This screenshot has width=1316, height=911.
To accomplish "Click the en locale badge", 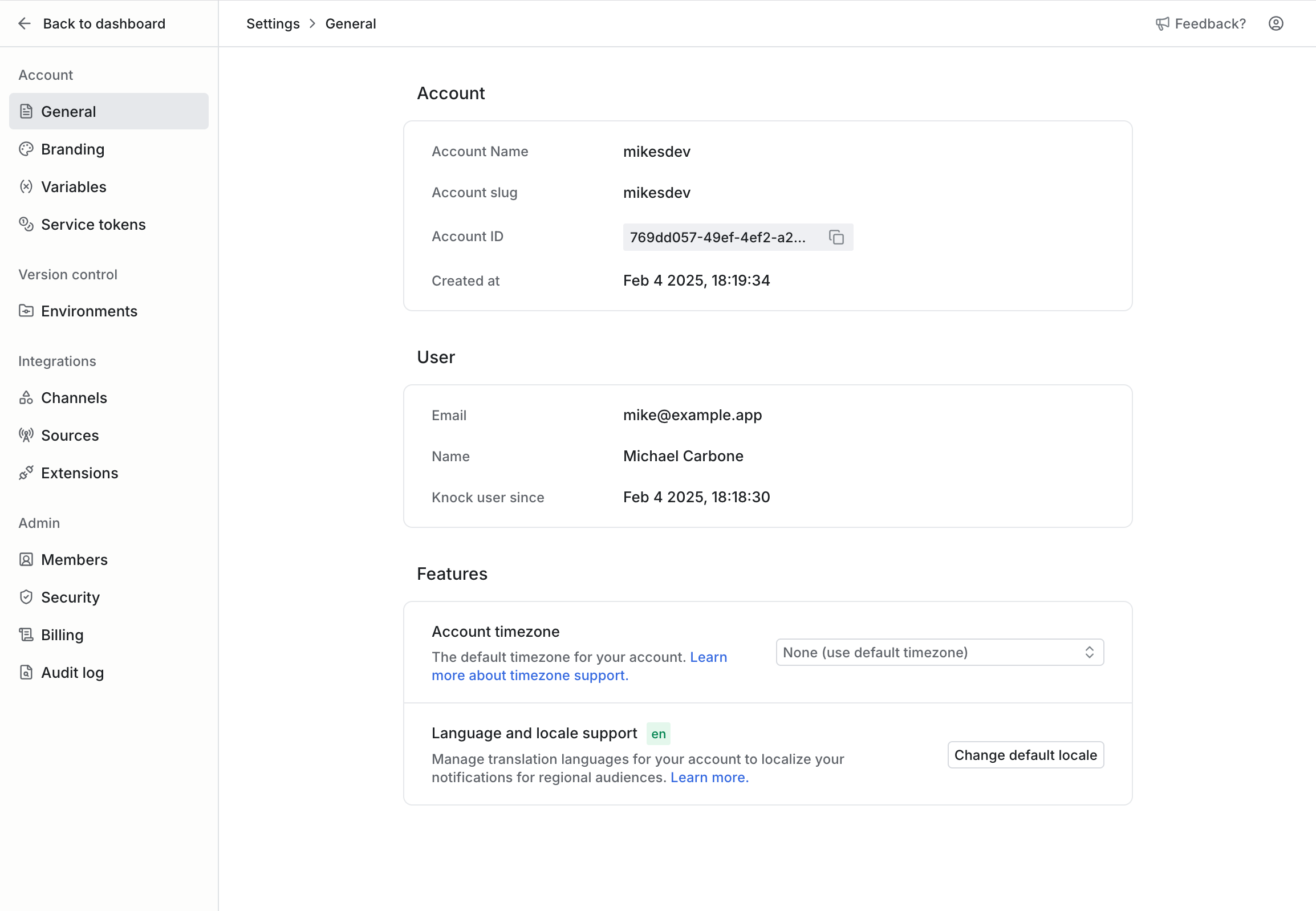I will pos(659,734).
